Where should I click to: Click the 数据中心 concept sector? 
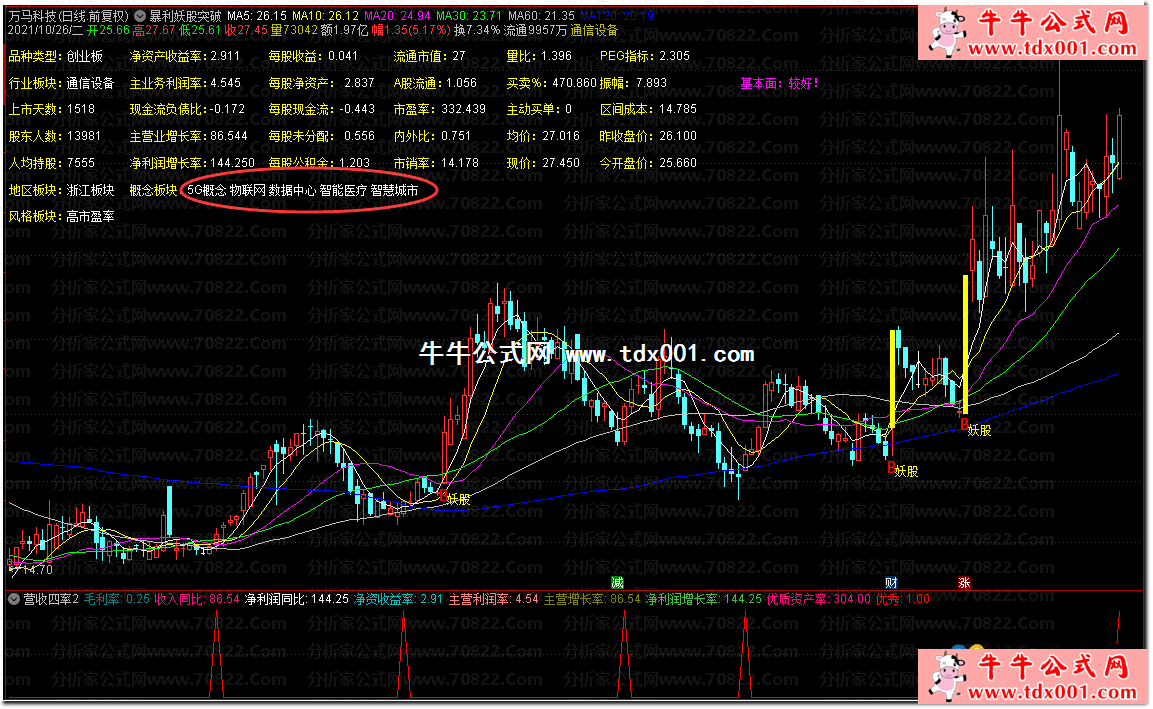292,190
